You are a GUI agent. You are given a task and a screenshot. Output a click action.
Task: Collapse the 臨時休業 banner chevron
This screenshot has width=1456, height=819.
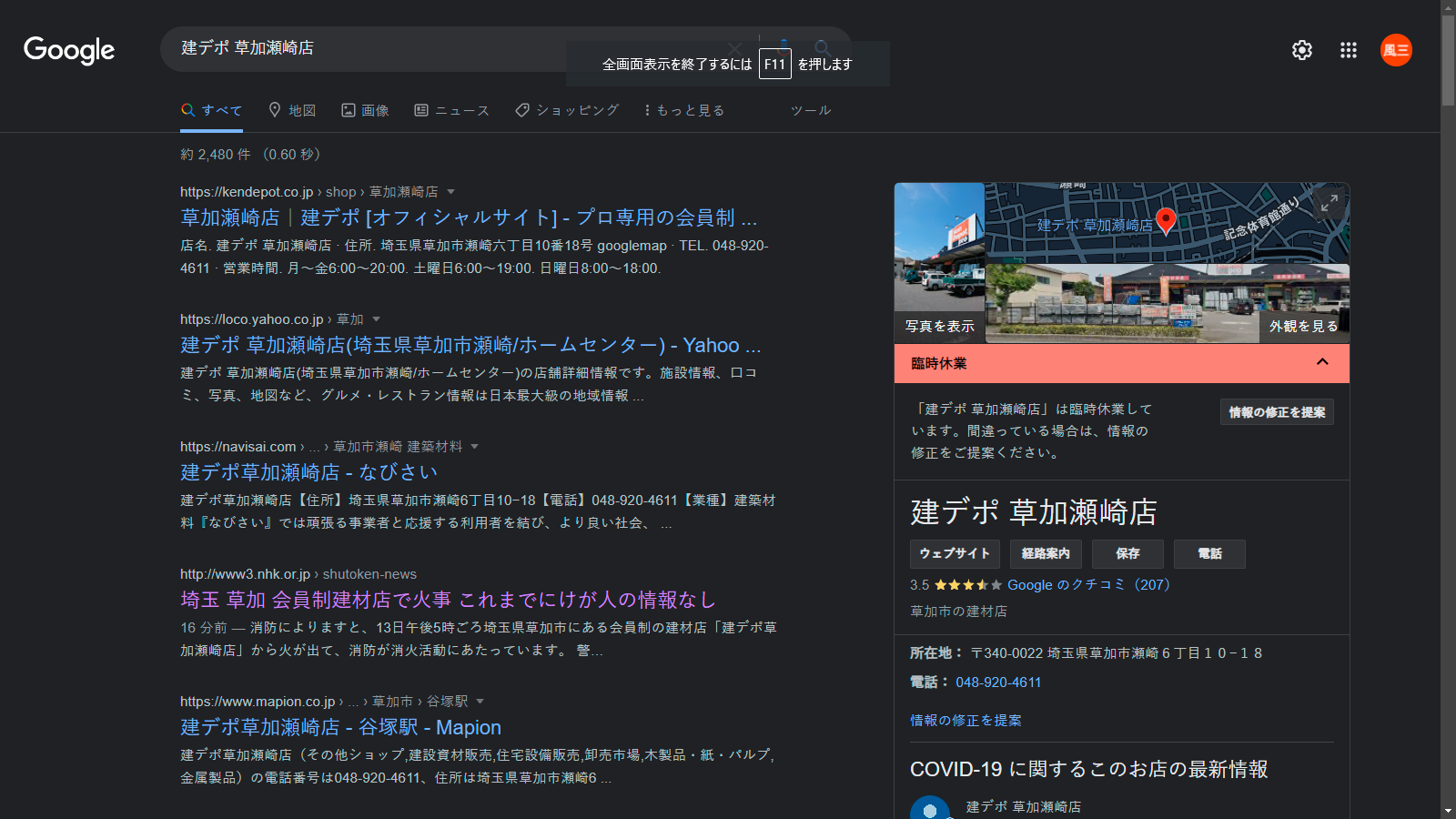(x=1322, y=362)
